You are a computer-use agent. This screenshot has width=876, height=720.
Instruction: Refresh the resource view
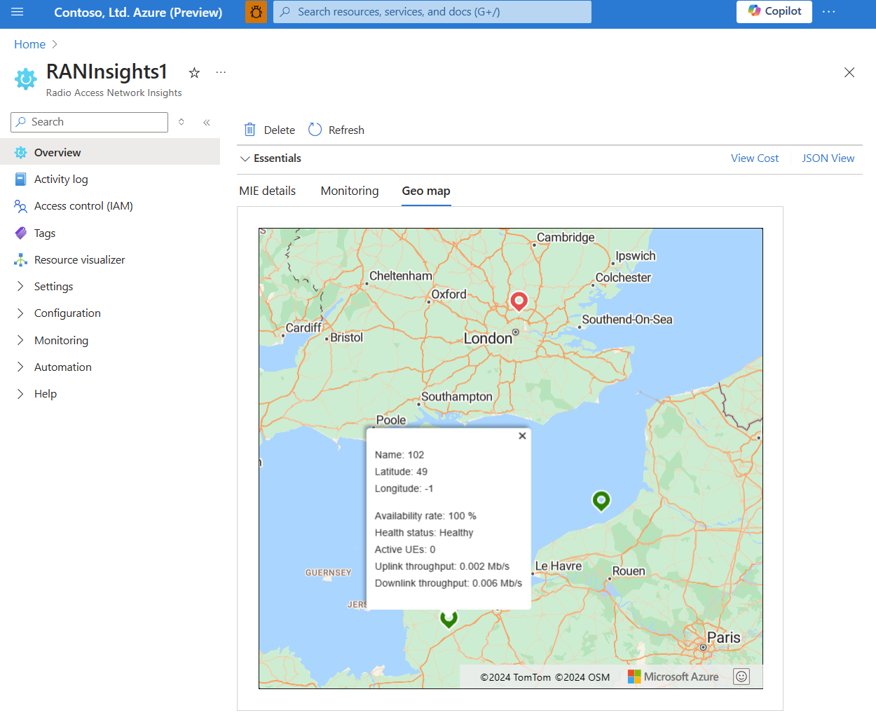336,130
